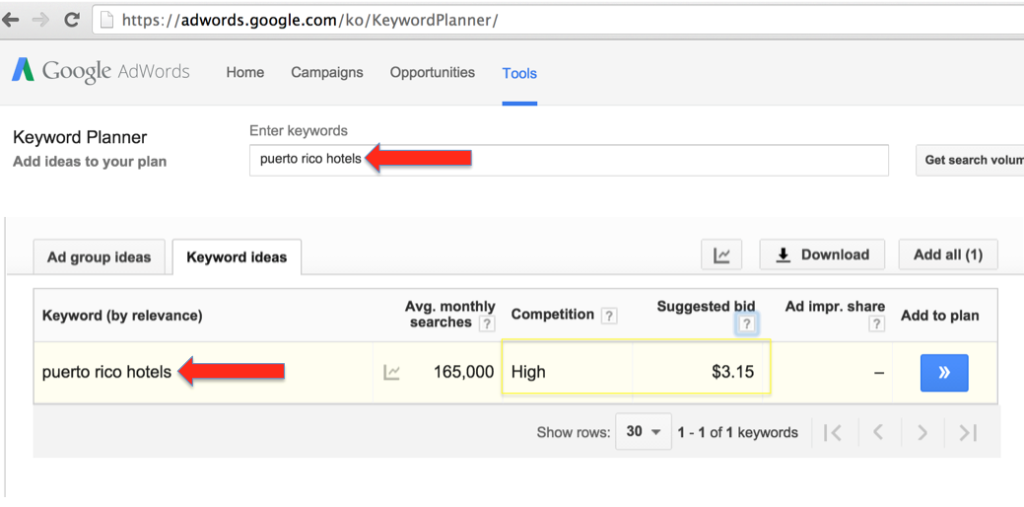Click the Get search volume button

click(970, 160)
